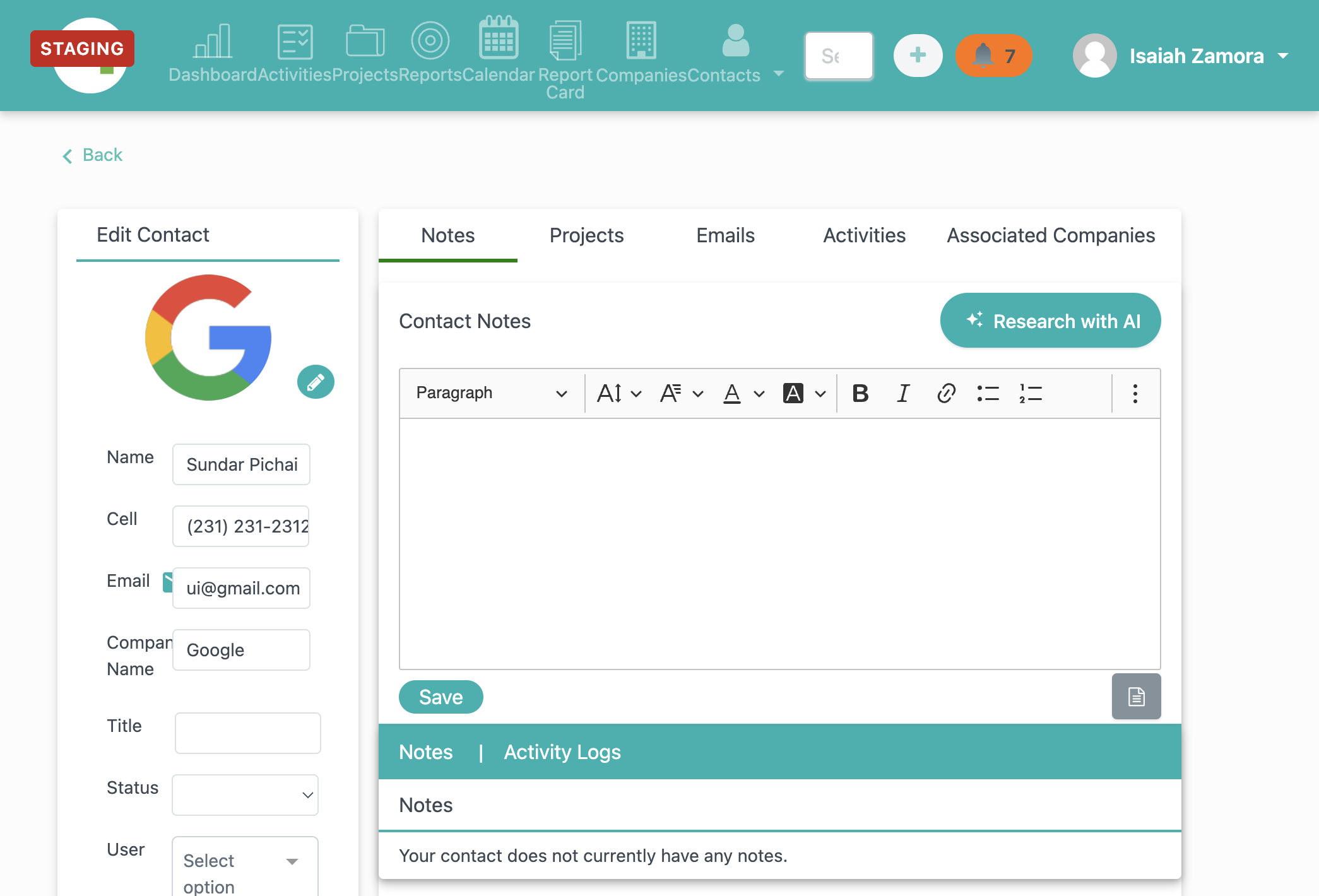Screen dimensions: 1319x896
Task: Switch to Associated Companies tab
Action: 1051,235
